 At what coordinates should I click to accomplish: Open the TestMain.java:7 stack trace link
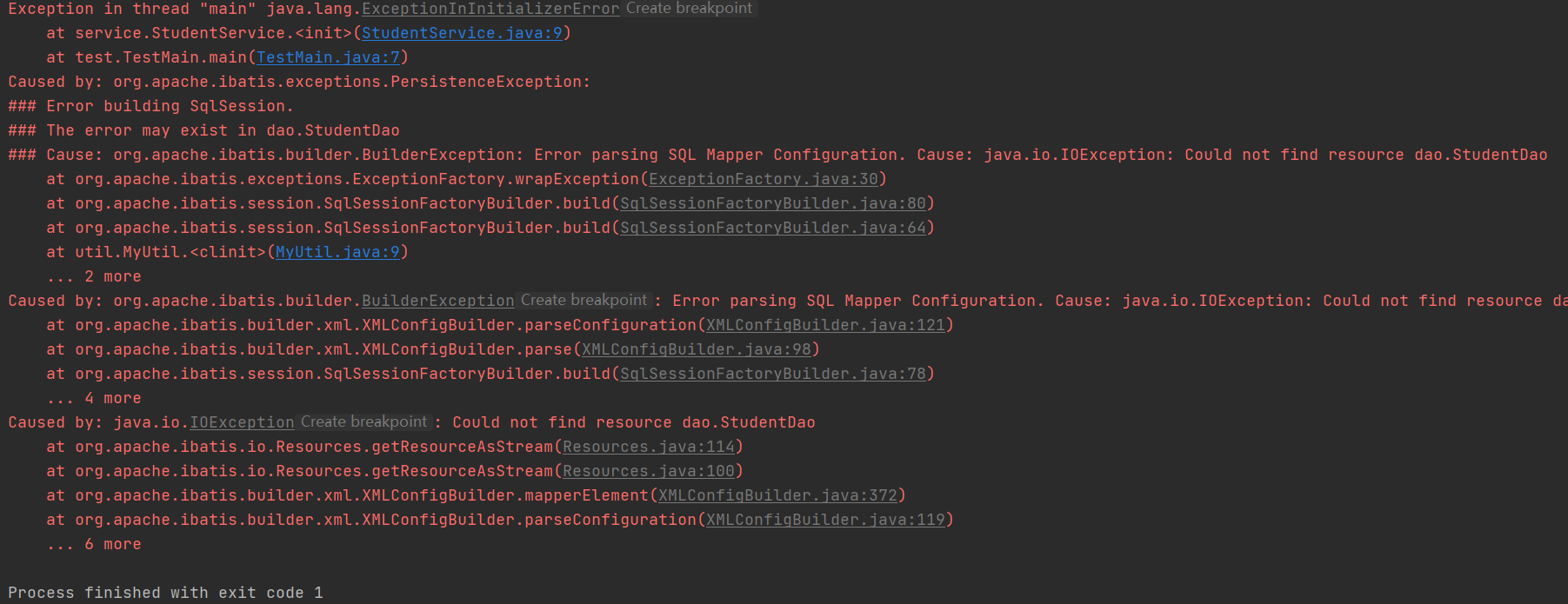tap(328, 57)
